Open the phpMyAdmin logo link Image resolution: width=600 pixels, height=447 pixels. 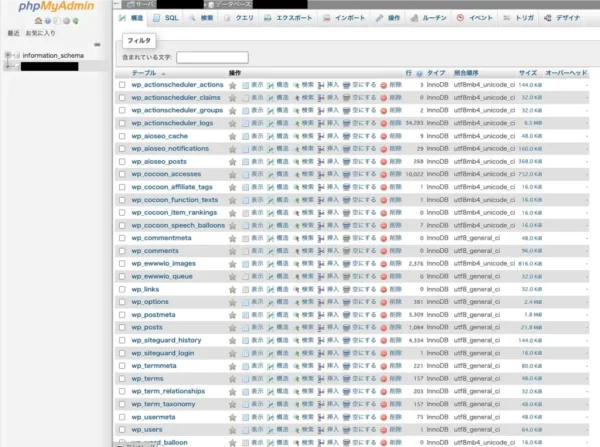pyautogui.click(x=56, y=6)
